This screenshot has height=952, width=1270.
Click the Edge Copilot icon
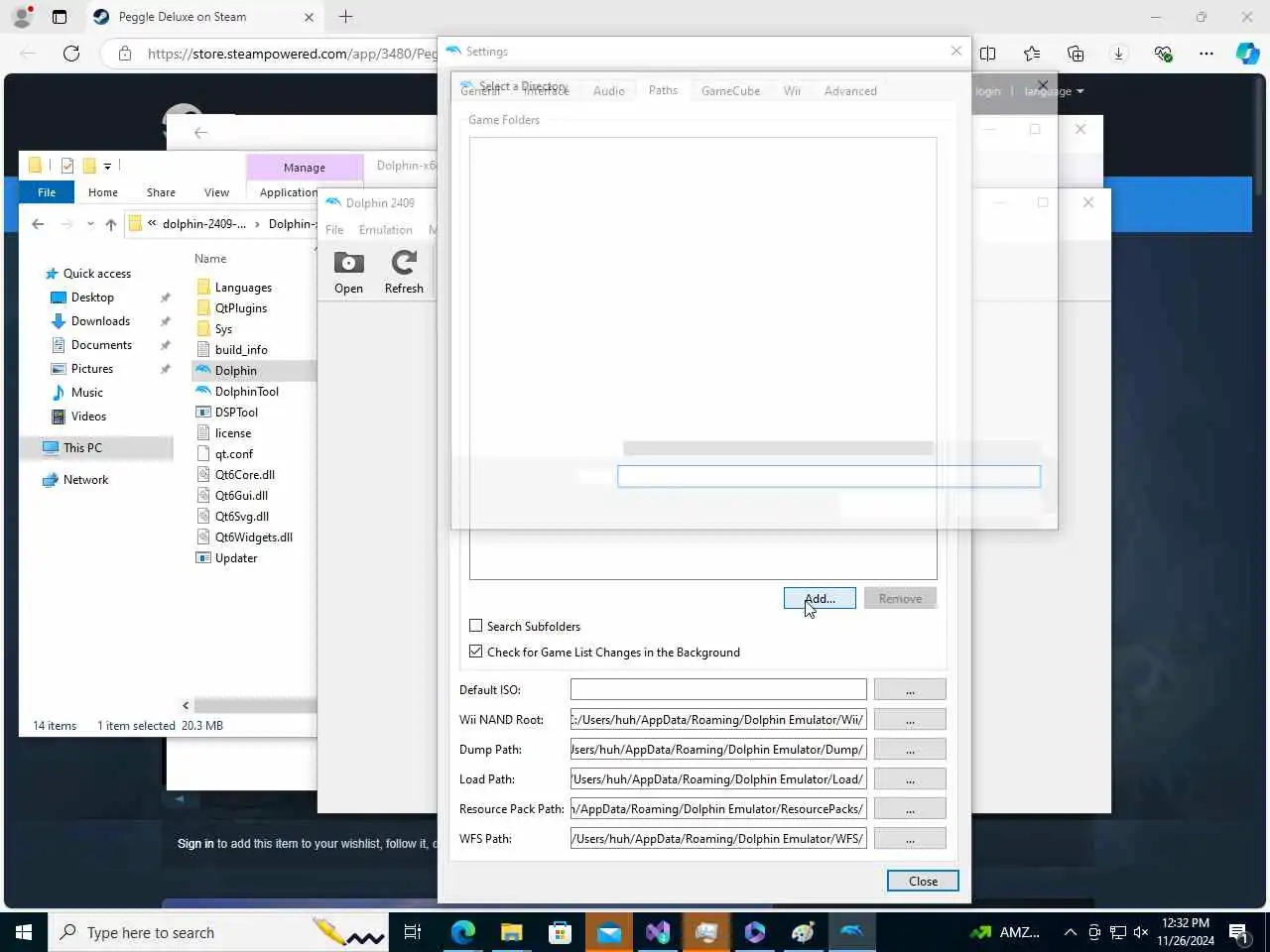(1247, 54)
